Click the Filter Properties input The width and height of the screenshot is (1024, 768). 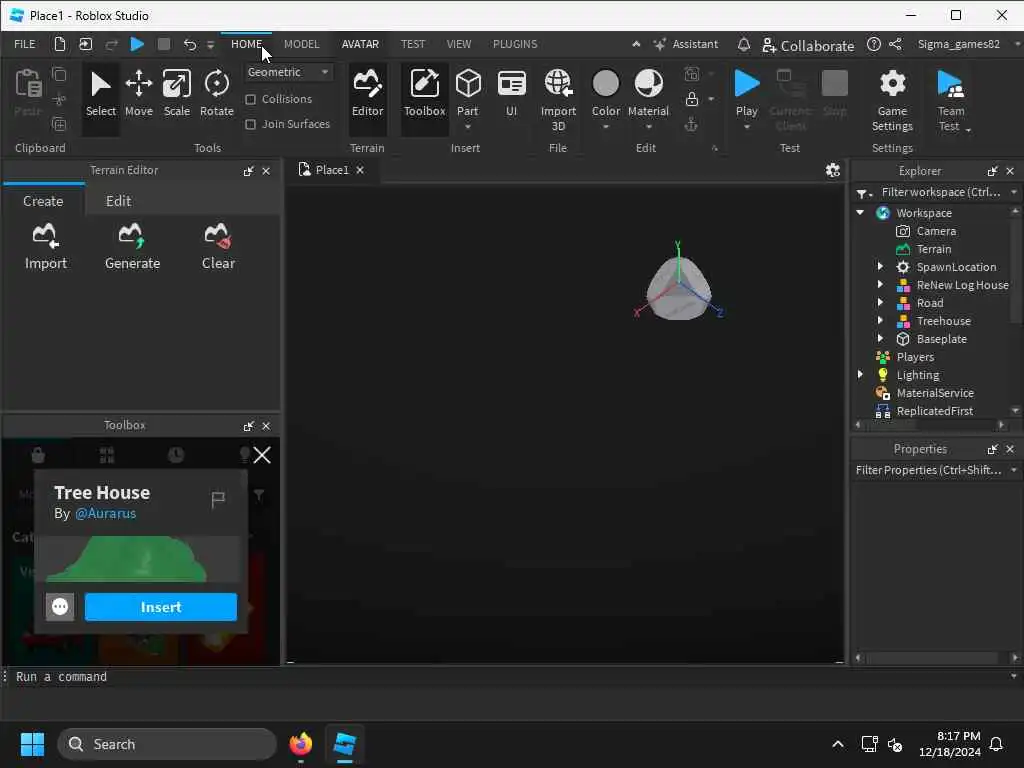tap(928, 470)
